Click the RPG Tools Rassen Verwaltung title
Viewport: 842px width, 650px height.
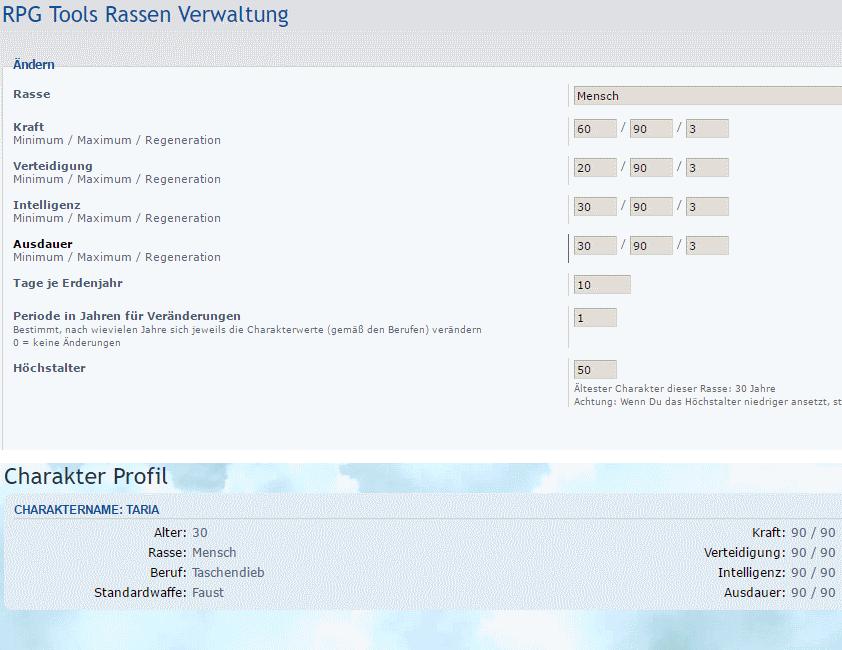(x=146, y=15)
